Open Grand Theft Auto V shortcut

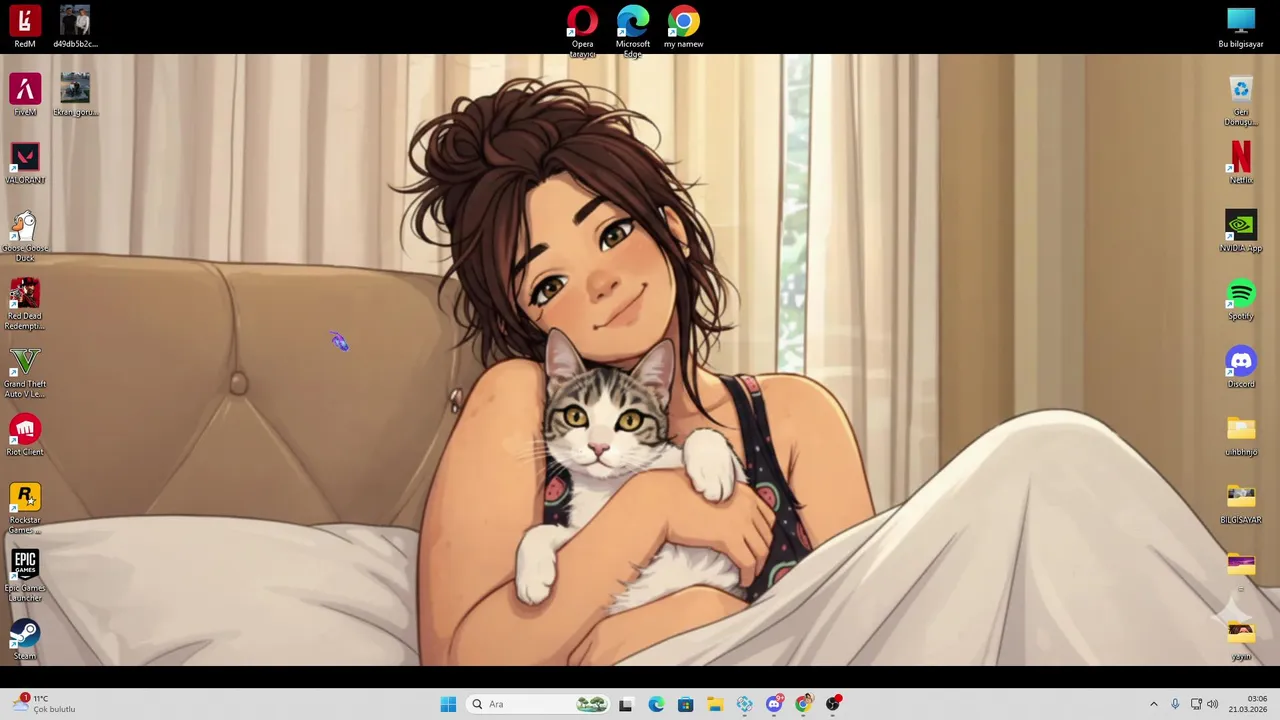tap(25, 372)
